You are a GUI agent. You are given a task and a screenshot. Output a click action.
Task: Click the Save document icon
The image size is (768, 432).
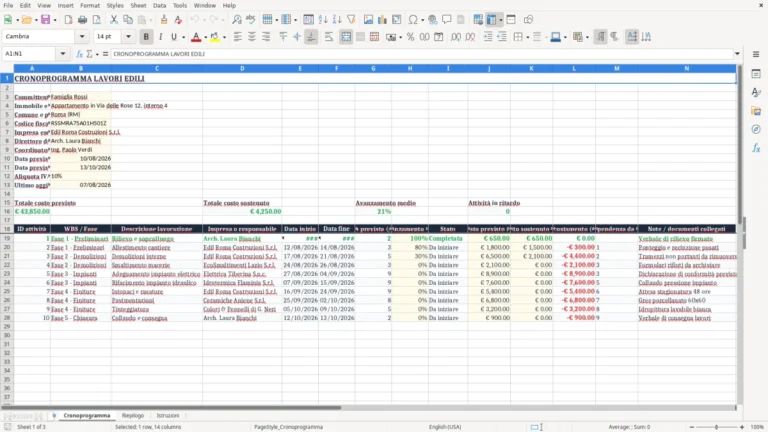tap(45, 20)
